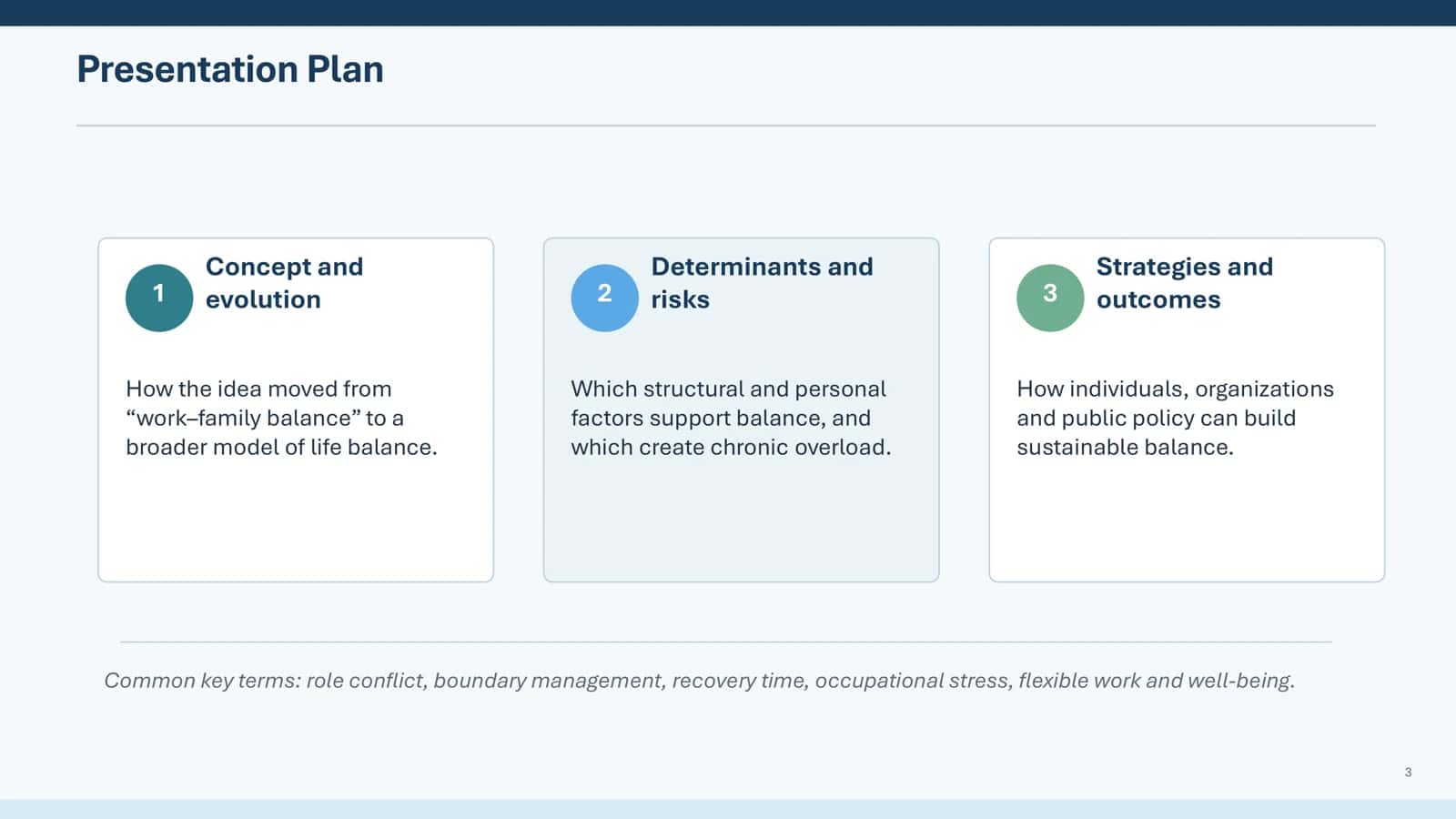
Task: Select the Presentation Plan title
Action: coord(230,69)
